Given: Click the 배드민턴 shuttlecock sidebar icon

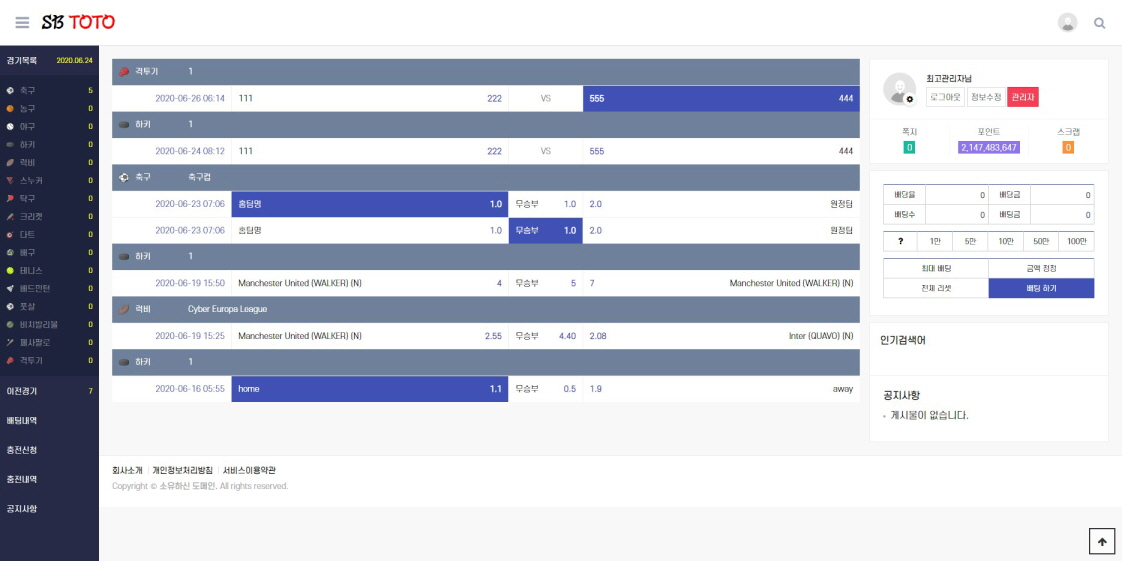Looking at the screenshot, I should pyautogui.click(x=10, y=288).
